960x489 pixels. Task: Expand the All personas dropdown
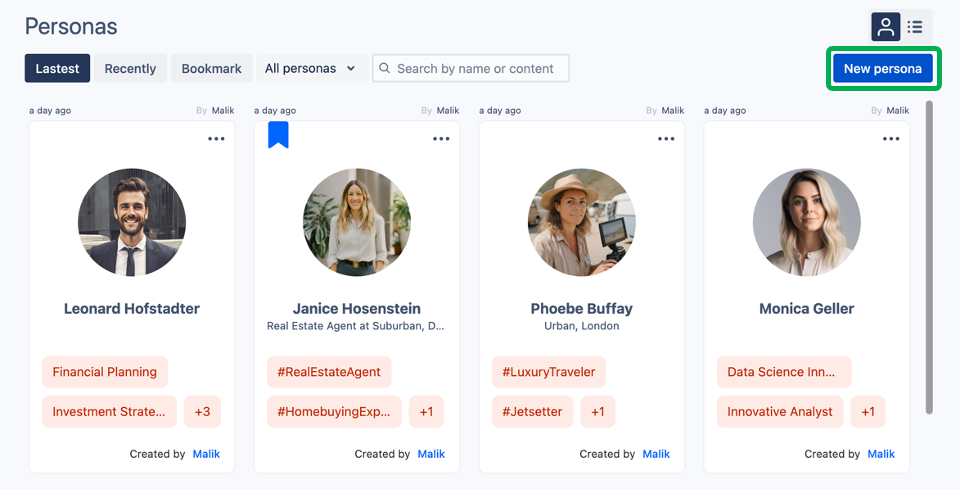310,69
